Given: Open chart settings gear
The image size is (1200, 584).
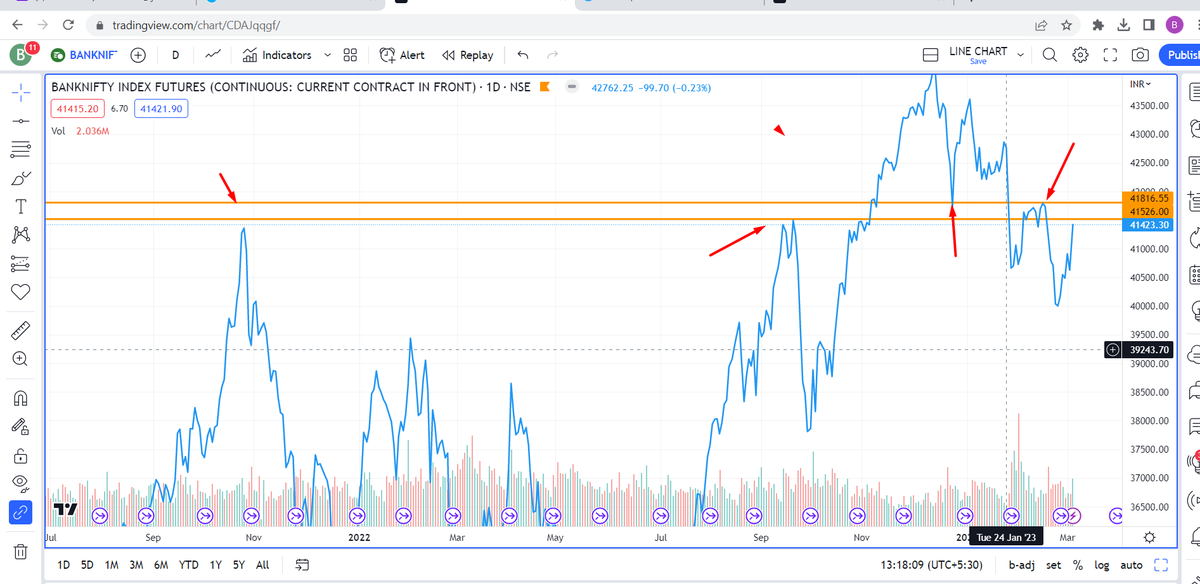Looking at the screenshot, I should coord(1080,55).
